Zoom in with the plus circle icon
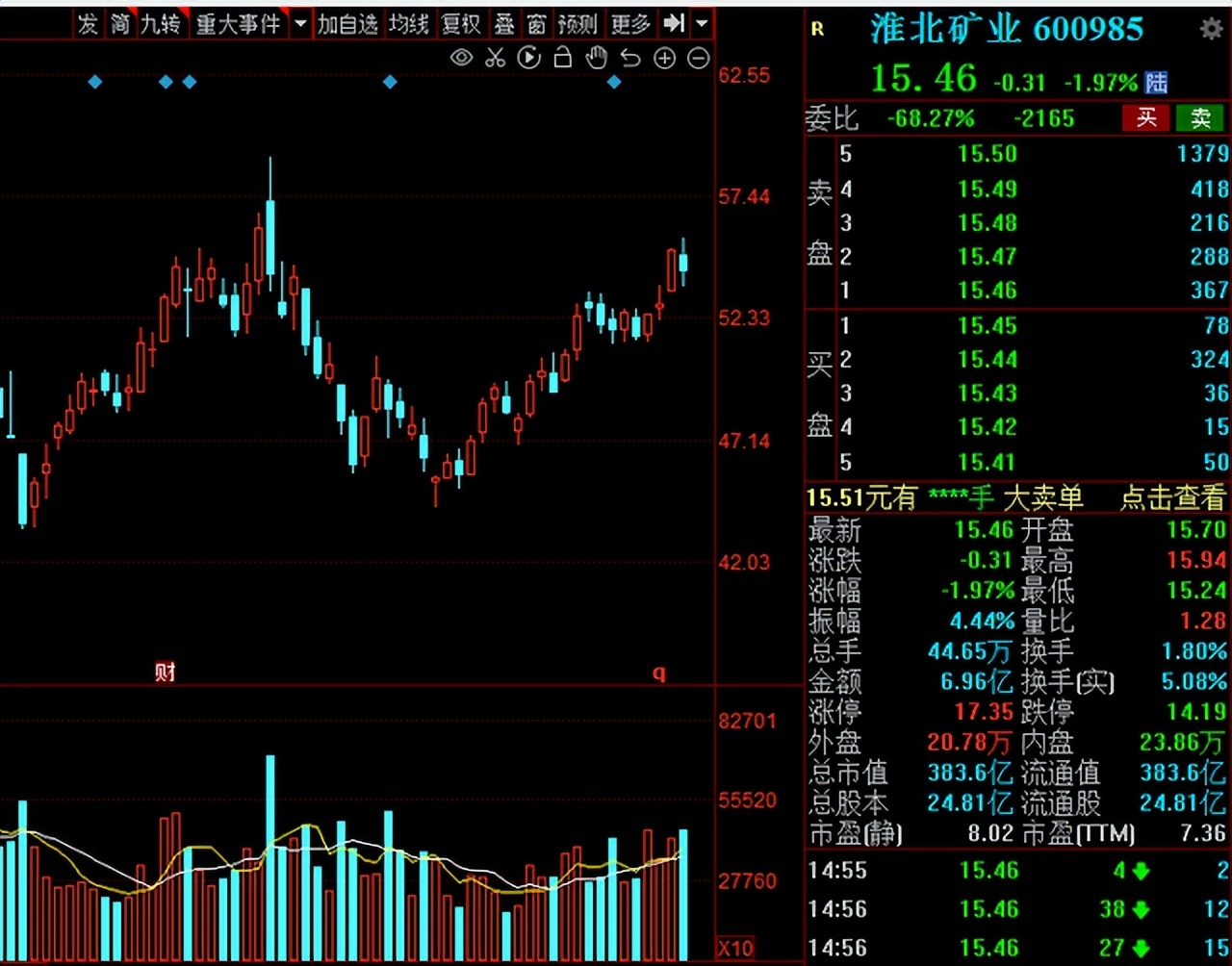This screenshot has height=966, width=1232. (x=664, y=59)
